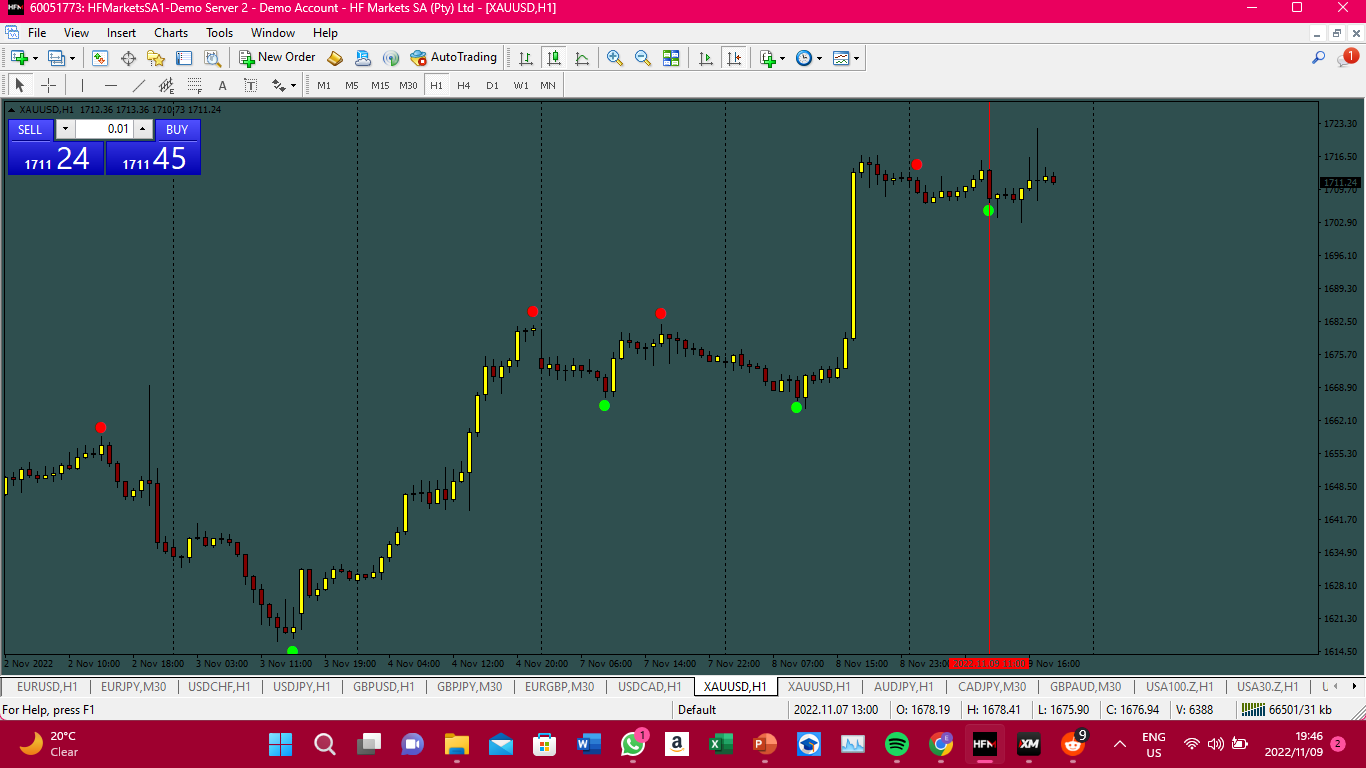Switch to H4 timeframe

[464, 85]
